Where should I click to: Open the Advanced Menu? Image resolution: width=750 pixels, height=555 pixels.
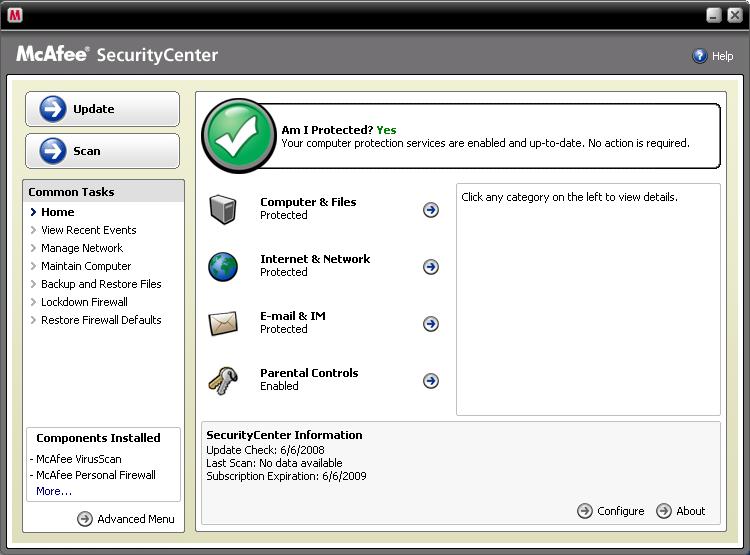(x=126, y=519)
